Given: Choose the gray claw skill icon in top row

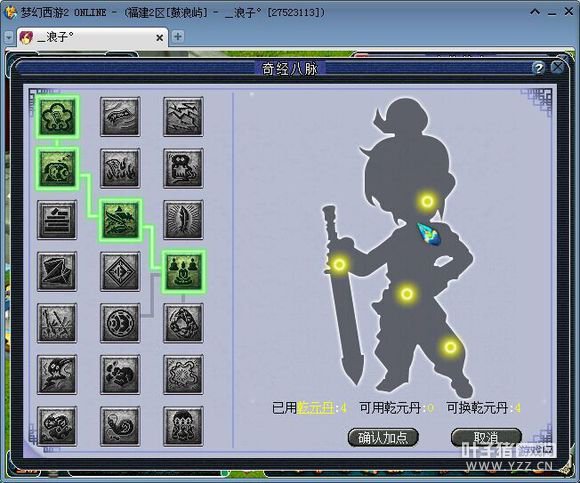Looking at the screenshot, I should tap(120, 116).
